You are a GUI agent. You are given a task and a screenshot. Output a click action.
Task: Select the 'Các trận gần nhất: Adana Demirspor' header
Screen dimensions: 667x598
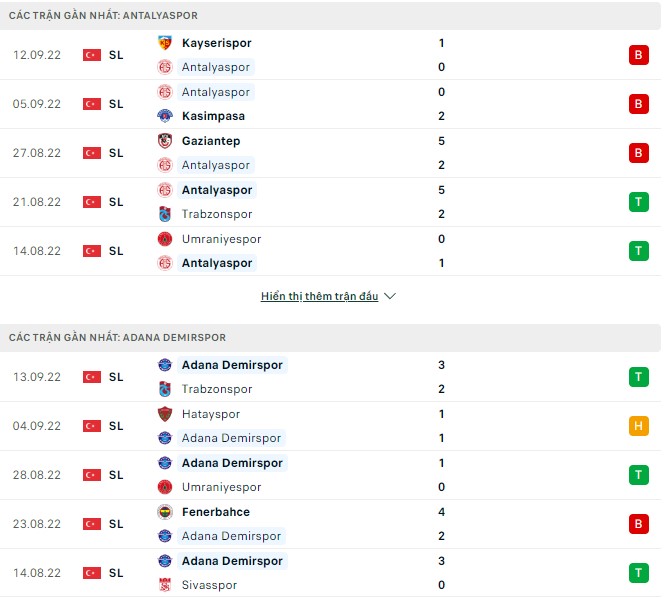pyautogui.click(x=117, y=338)
